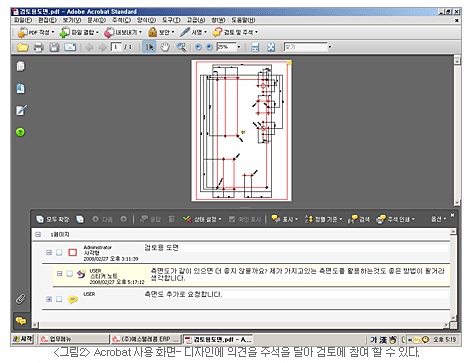470x363 pixels.
Task: Open Set Status (상태 설정) dropdown
Action: [x=202, y=219]
